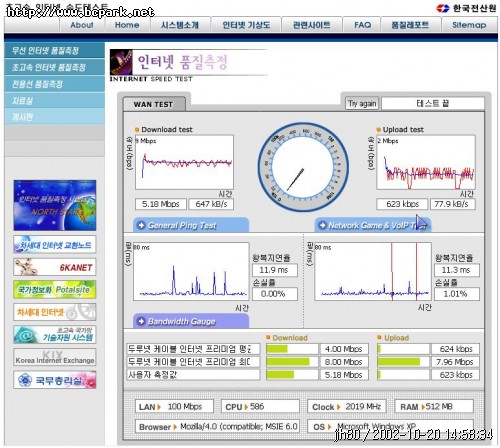Image resolution: width=500 pixels, height=448 pixels.
Task: Click the 11.3 ms round-trip value
Action: tap(457, 270)
